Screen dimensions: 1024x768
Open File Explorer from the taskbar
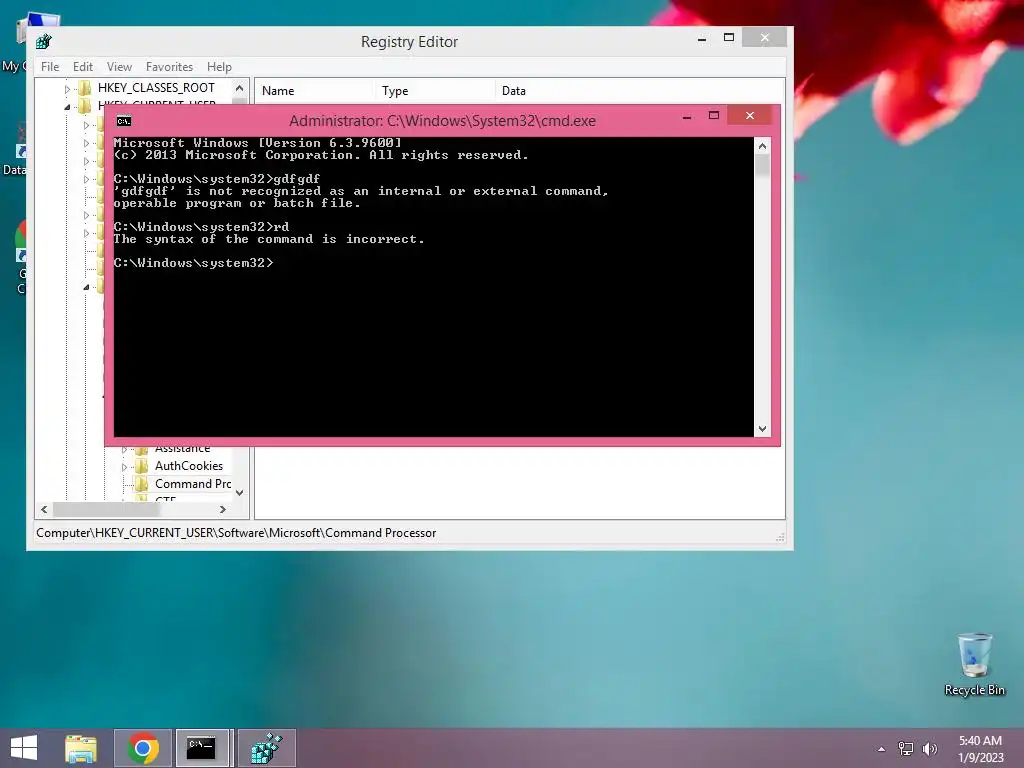(x=81, y=748)
